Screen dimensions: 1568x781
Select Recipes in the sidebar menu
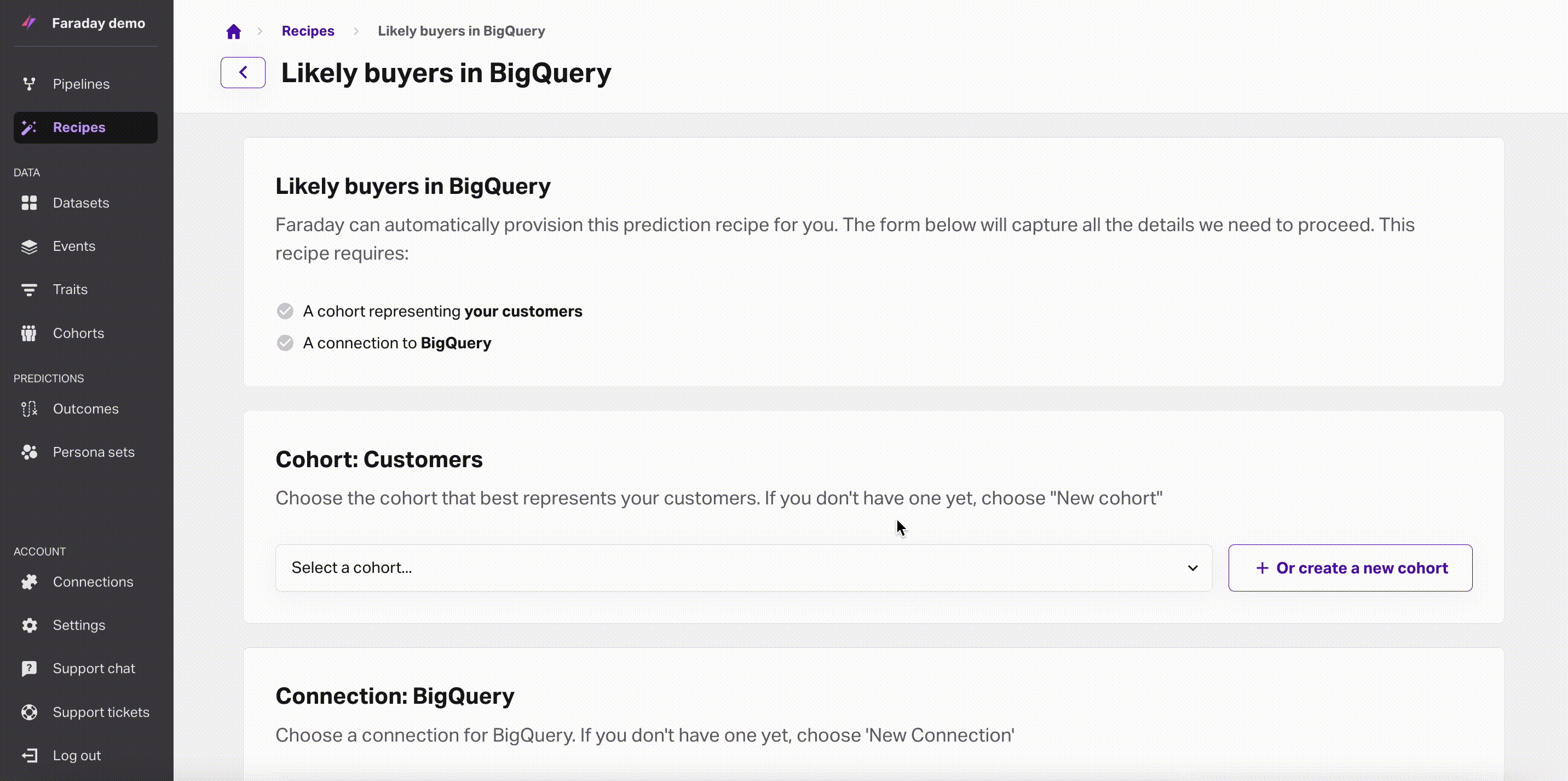click(x=85, y=127)
